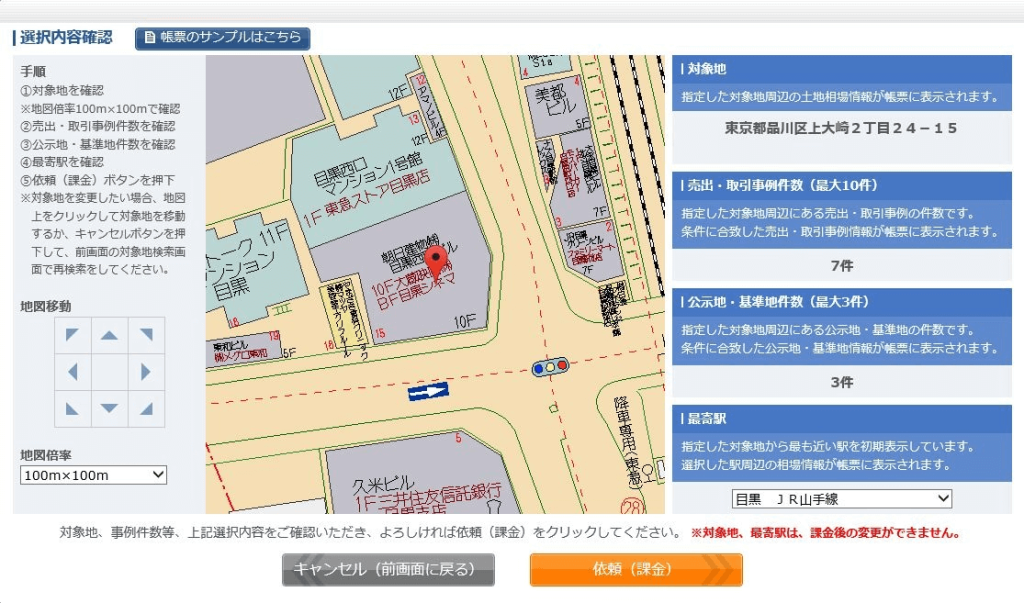The image size is (1024, 603).
Task: Pan map down with south arrow
Action: tap(110, 408)
